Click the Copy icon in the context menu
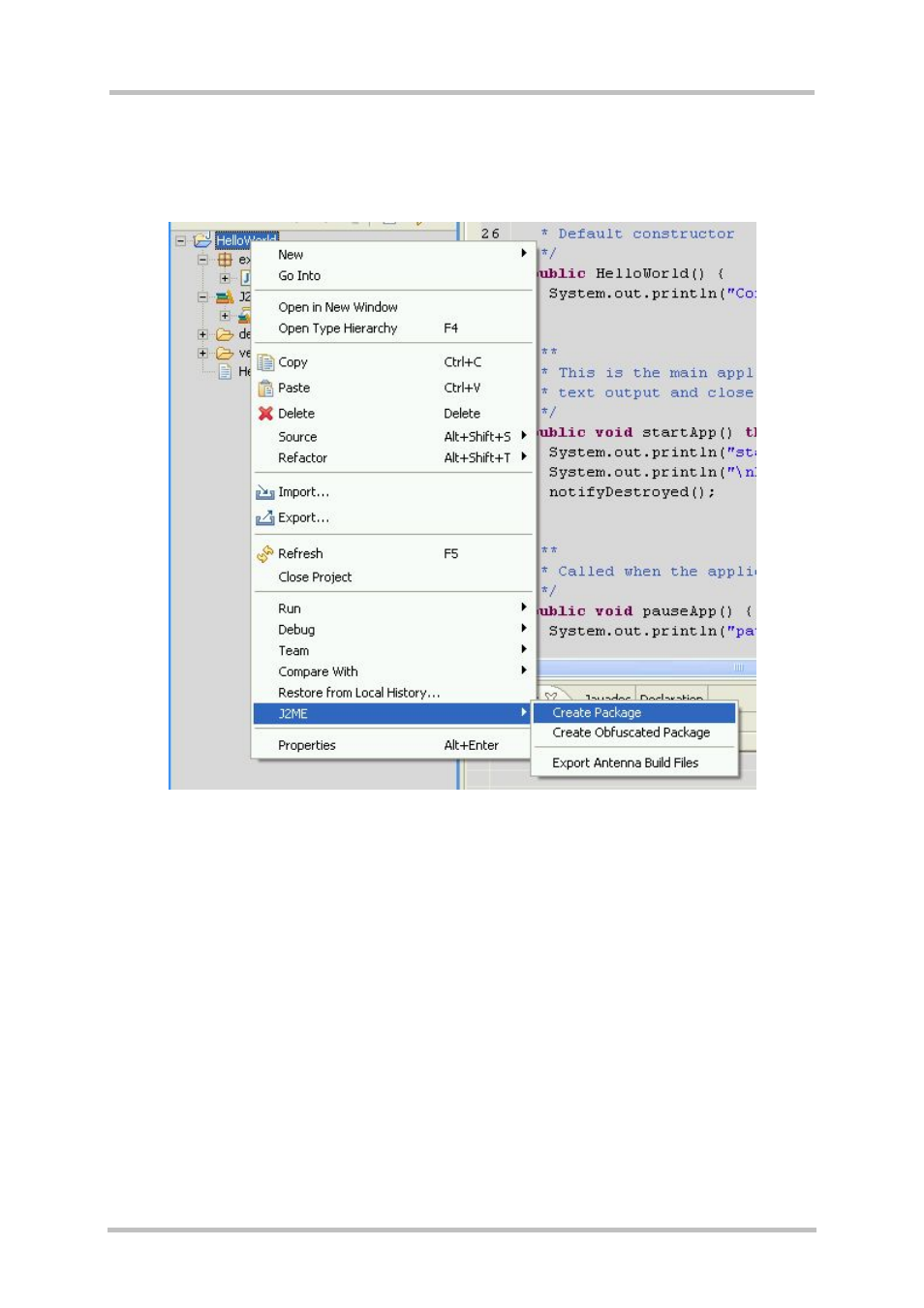This screenshot has width=924, height=1308. coord(265,362)
